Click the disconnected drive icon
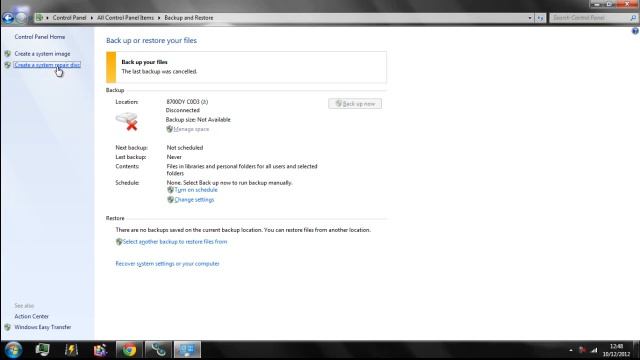Screen dimensions: 640x360 (x=127, y=121)
